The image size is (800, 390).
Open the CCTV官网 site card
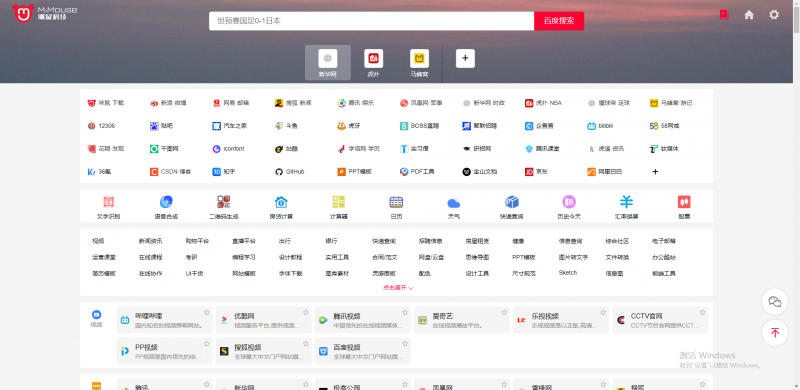point(660,320)
